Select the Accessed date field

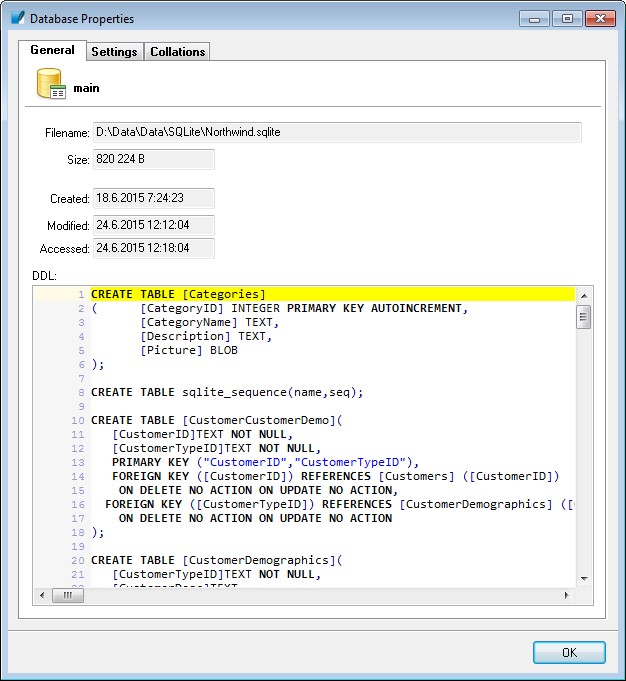coord(153,248)
